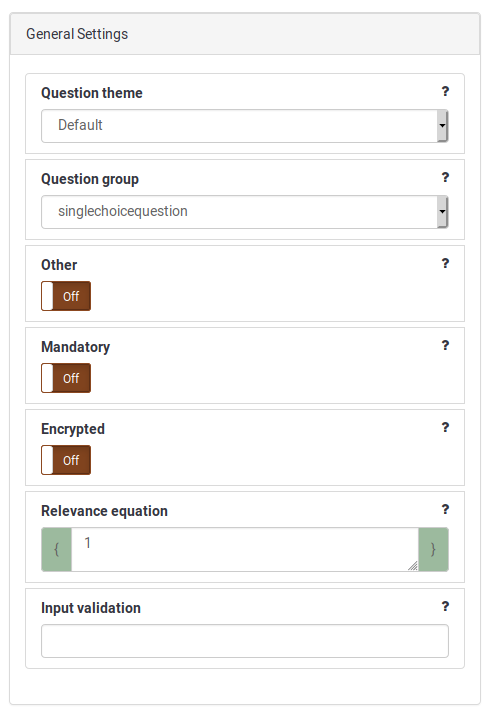
Task: Open help for Relevance equation
Action: tap(445, 510)
